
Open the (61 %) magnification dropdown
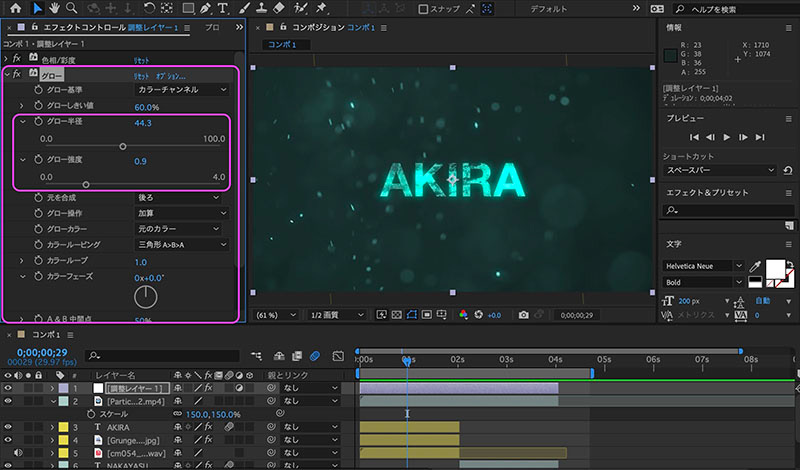tap(276, 315)
